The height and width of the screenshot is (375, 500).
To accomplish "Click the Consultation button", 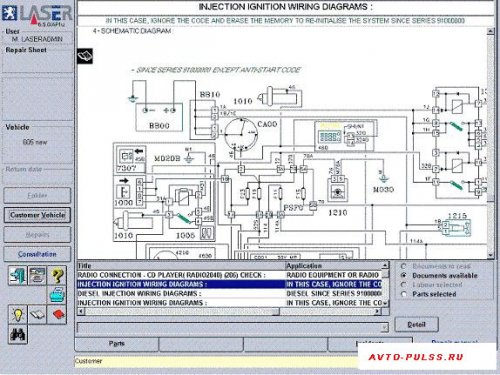I will pyautogui.click(x=37, y=254).
